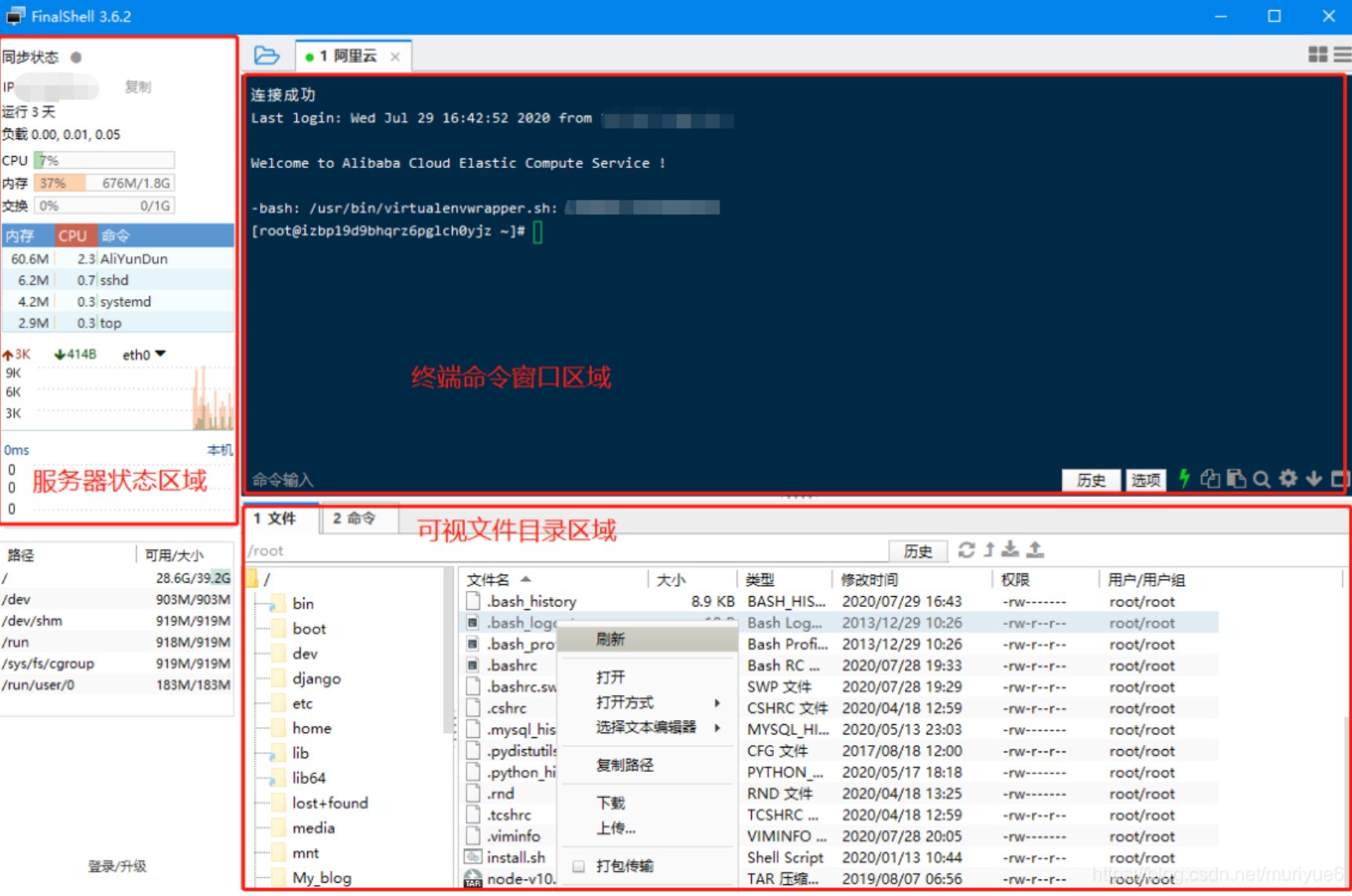Enable the 打包传输 checkbox
This screenshot has height=896, width=1352.
[x=579, y=866]
